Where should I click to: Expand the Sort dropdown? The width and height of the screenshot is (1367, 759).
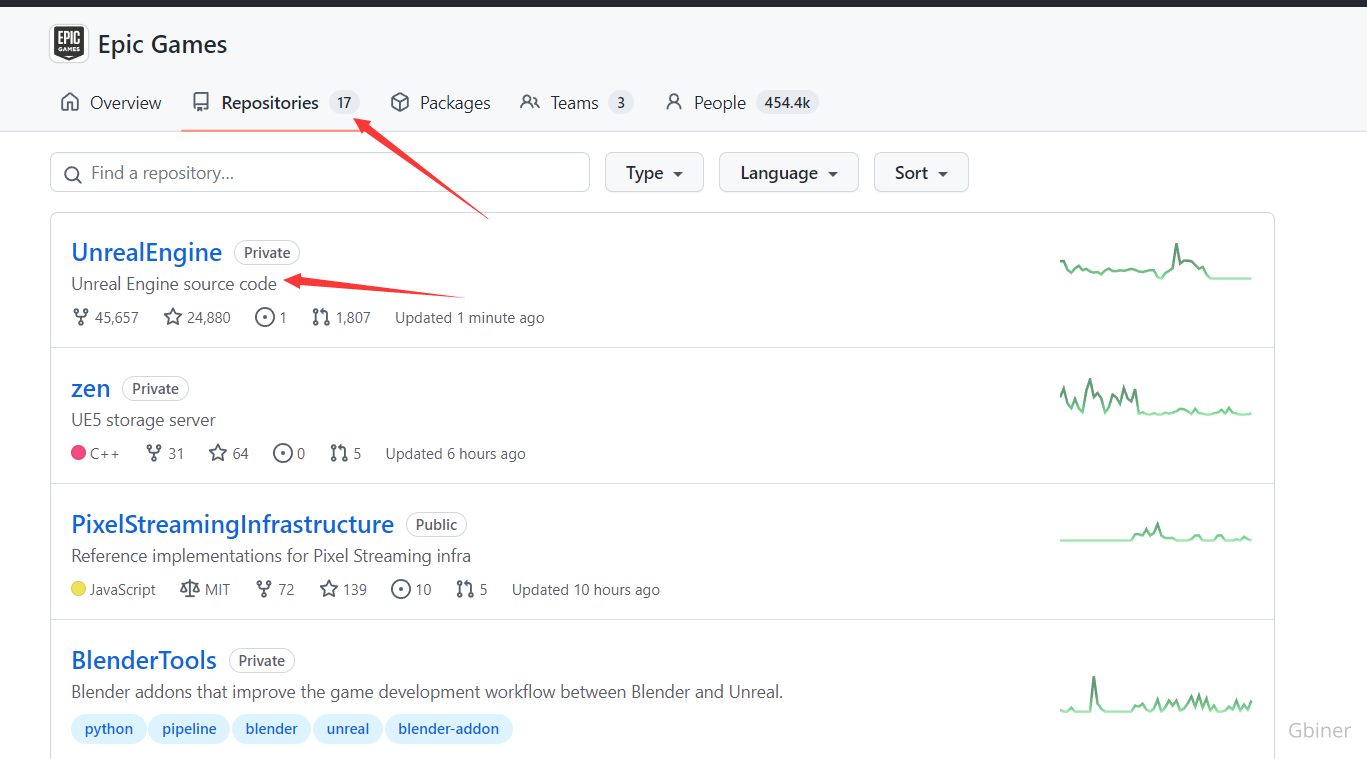tap(920, 173)
